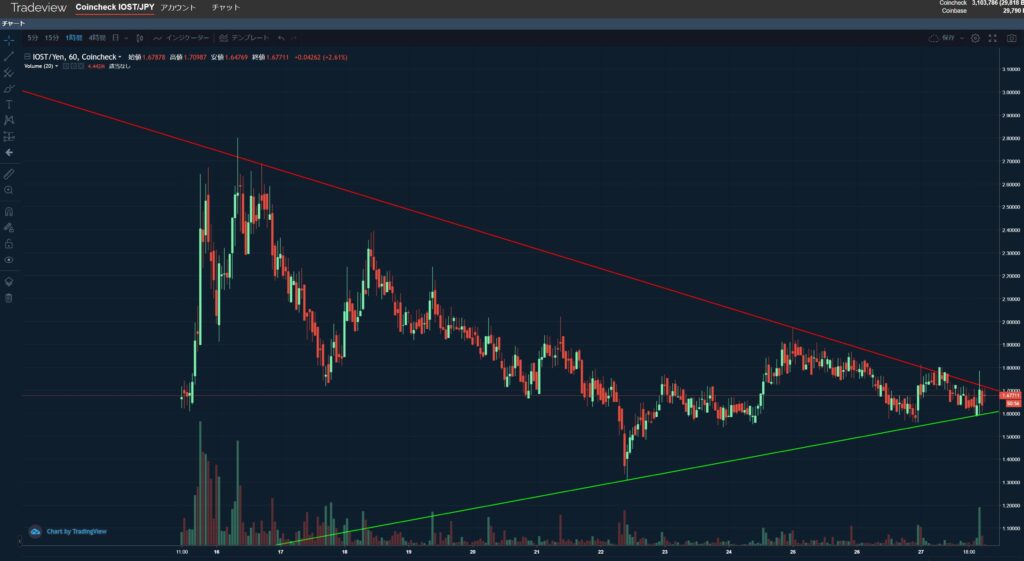The image size is (1024, 561).
Task: Toggle magnet mode in left toolbar
Action: click(x=8, y=212)
